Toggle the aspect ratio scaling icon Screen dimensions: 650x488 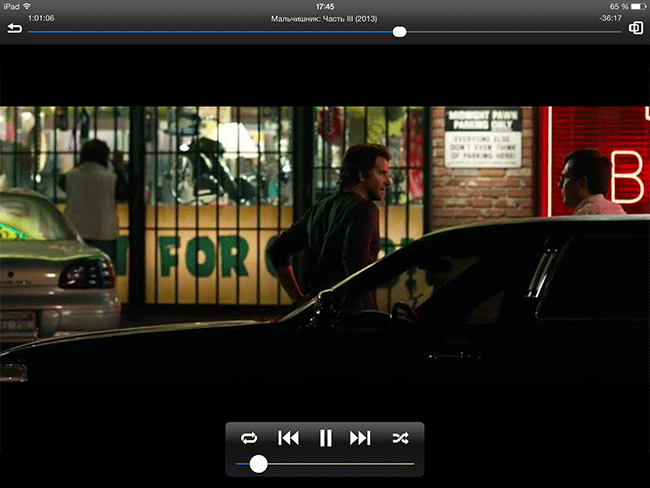coord(635,28)
